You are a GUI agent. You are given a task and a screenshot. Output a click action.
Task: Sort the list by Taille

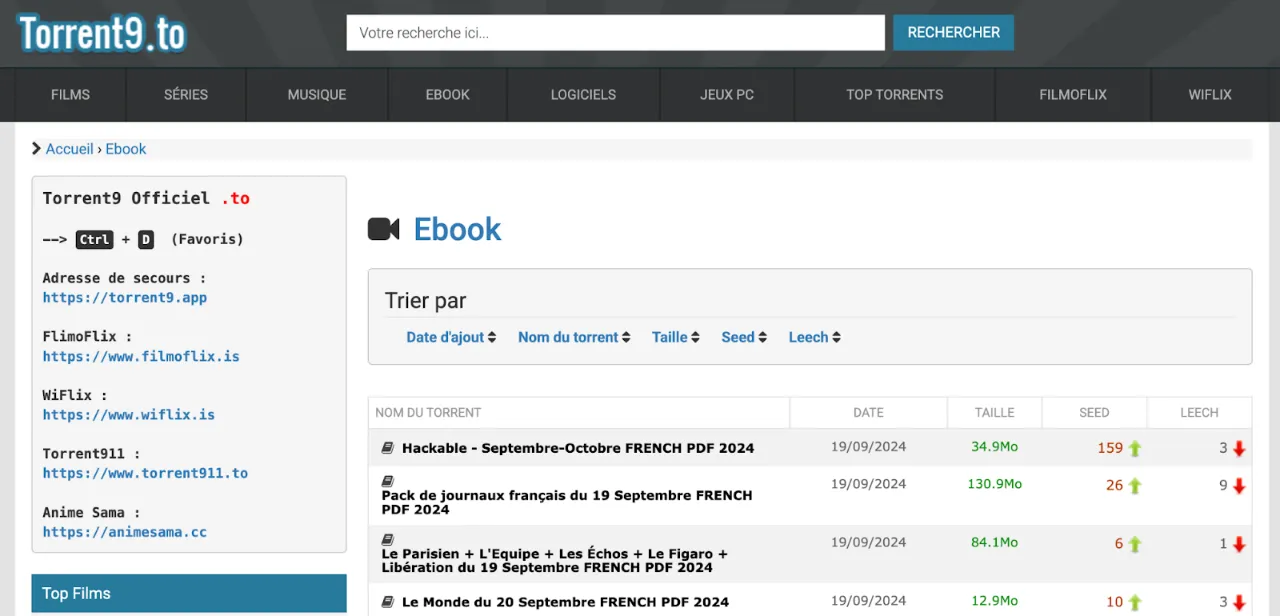point(675,337)
